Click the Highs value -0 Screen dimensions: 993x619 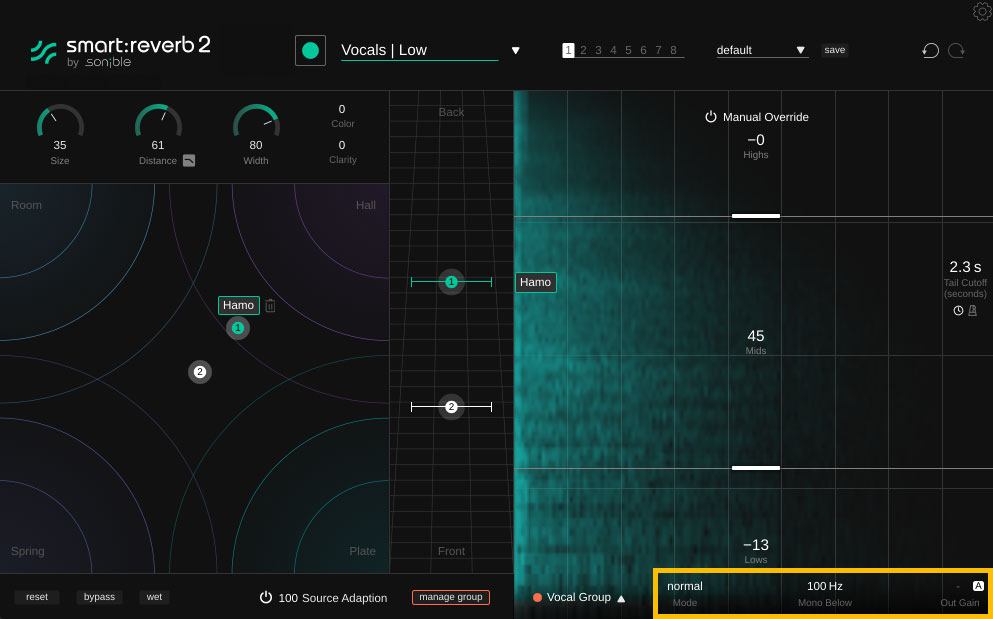coord(756,140)
